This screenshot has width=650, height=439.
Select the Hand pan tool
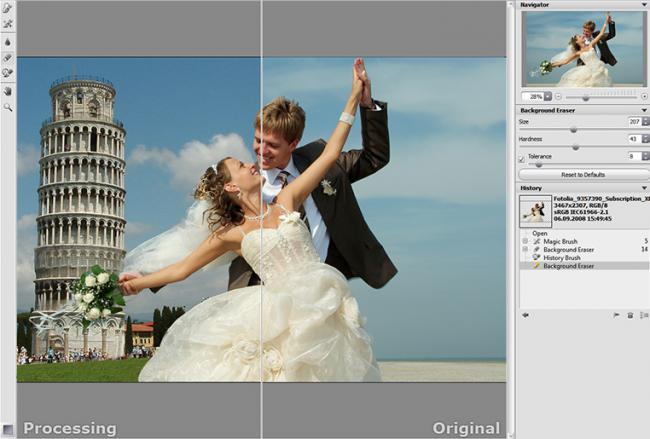[x=7, y=91]
